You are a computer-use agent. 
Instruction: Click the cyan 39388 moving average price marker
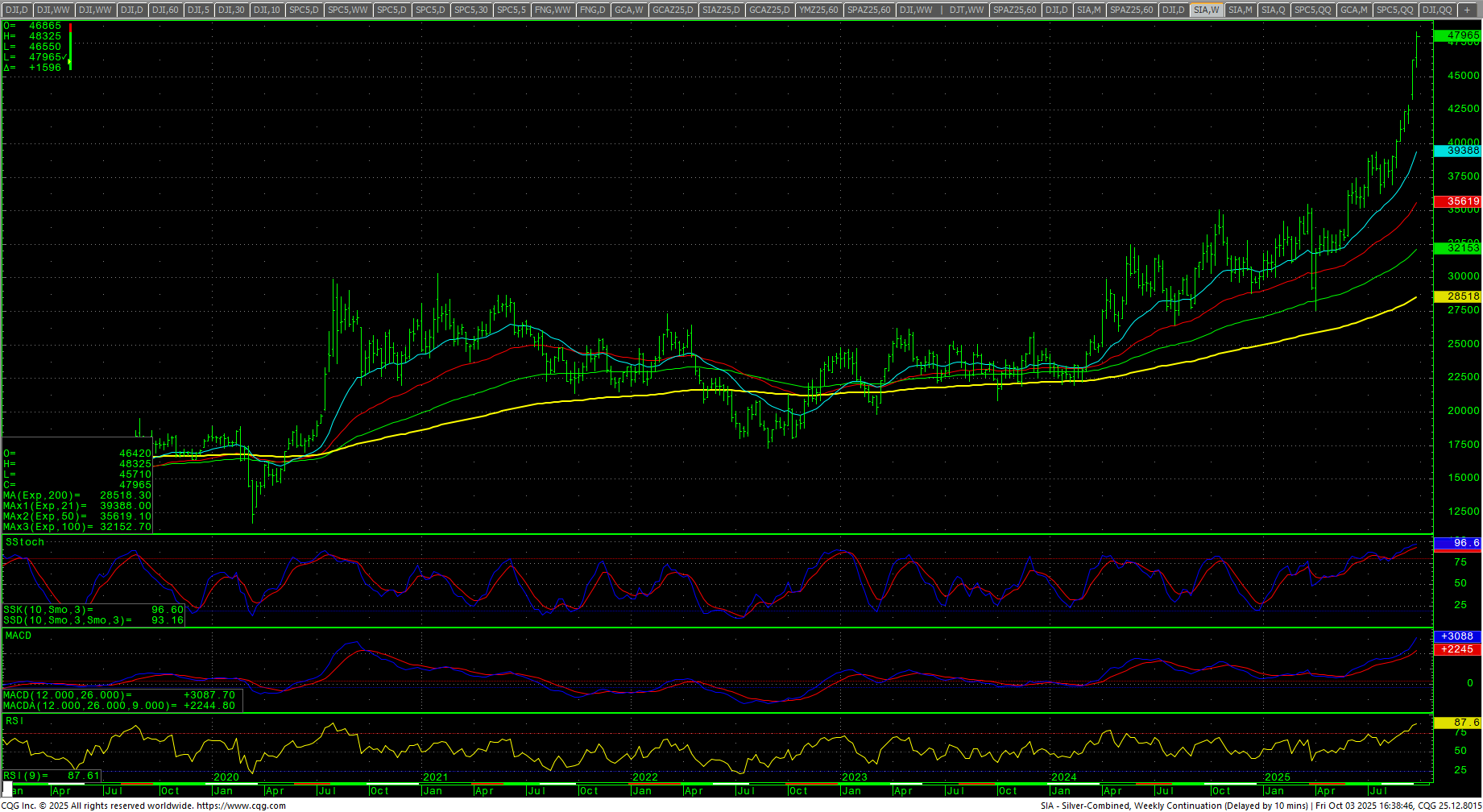1457,151
